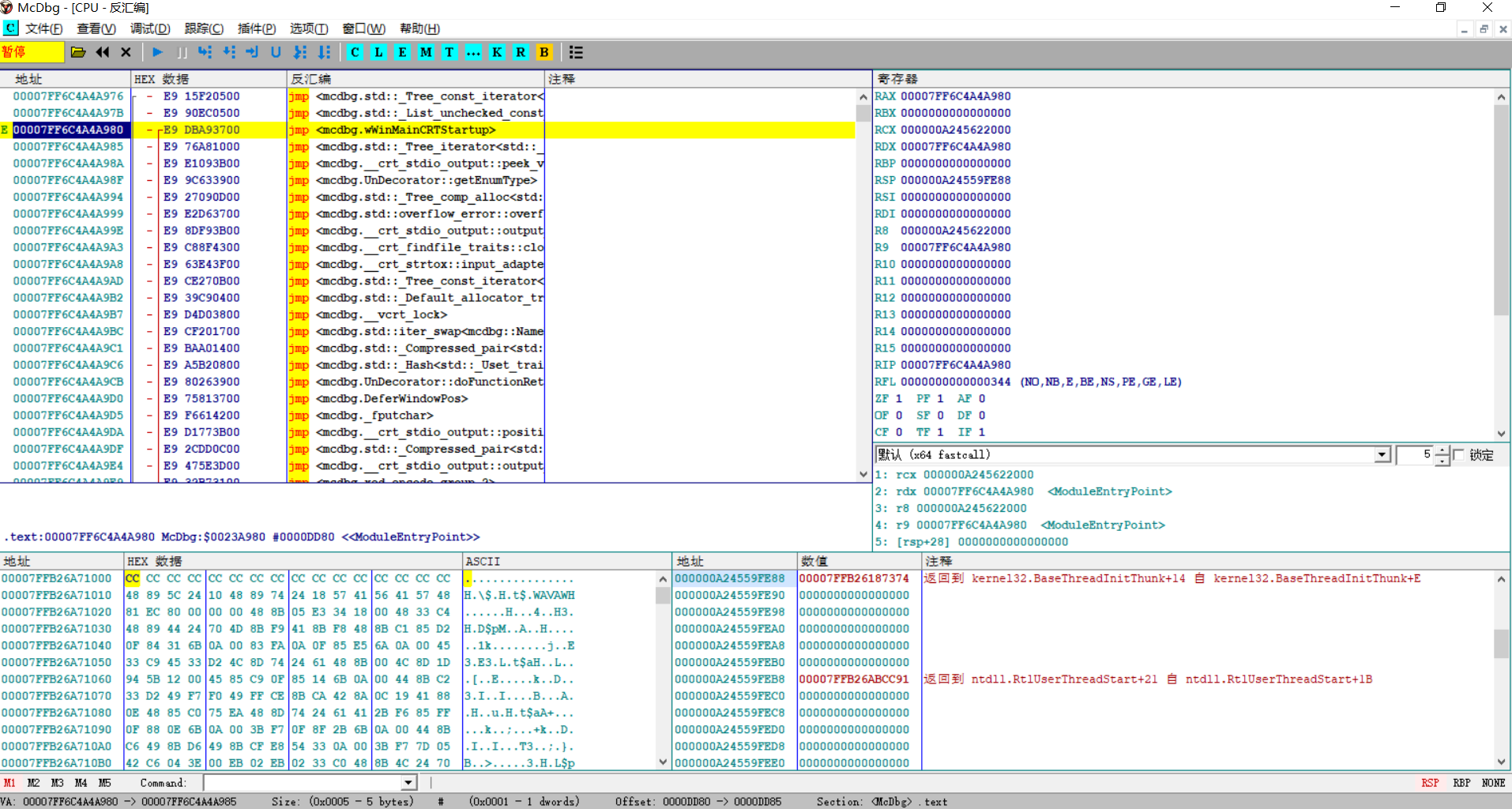
Task: Decrease the argument count spinner
Action: [x=1442, y=461]
